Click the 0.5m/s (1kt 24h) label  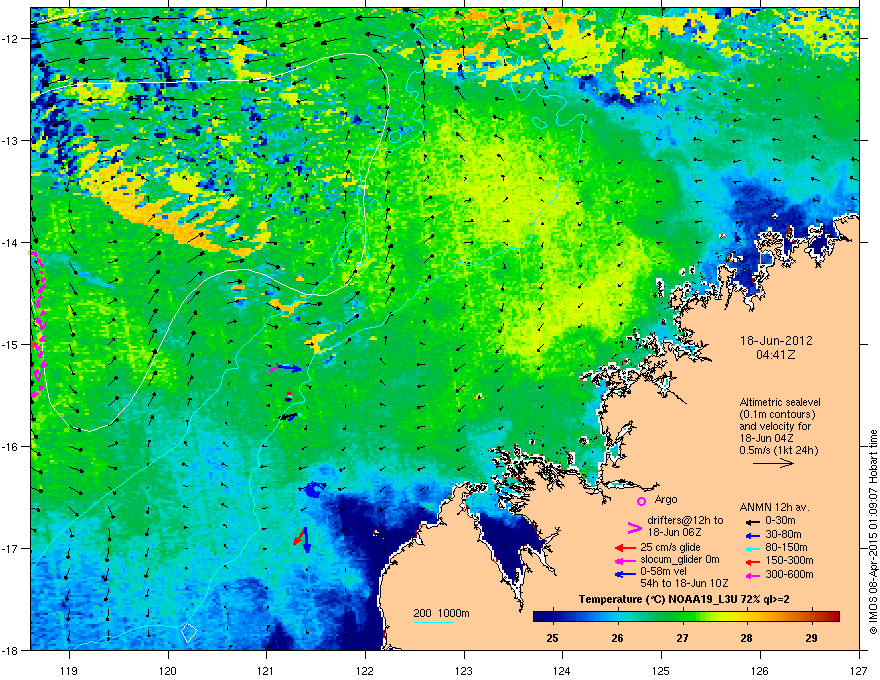(x=778, y=450)
